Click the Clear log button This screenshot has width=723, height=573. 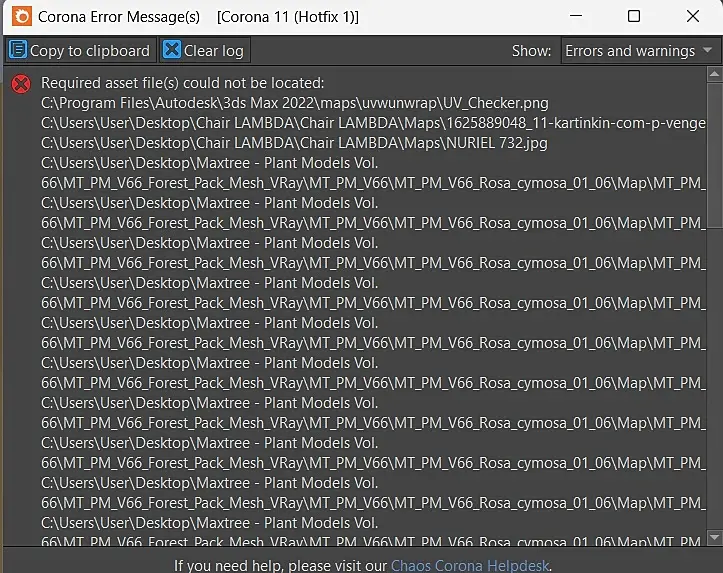(205, 50)
